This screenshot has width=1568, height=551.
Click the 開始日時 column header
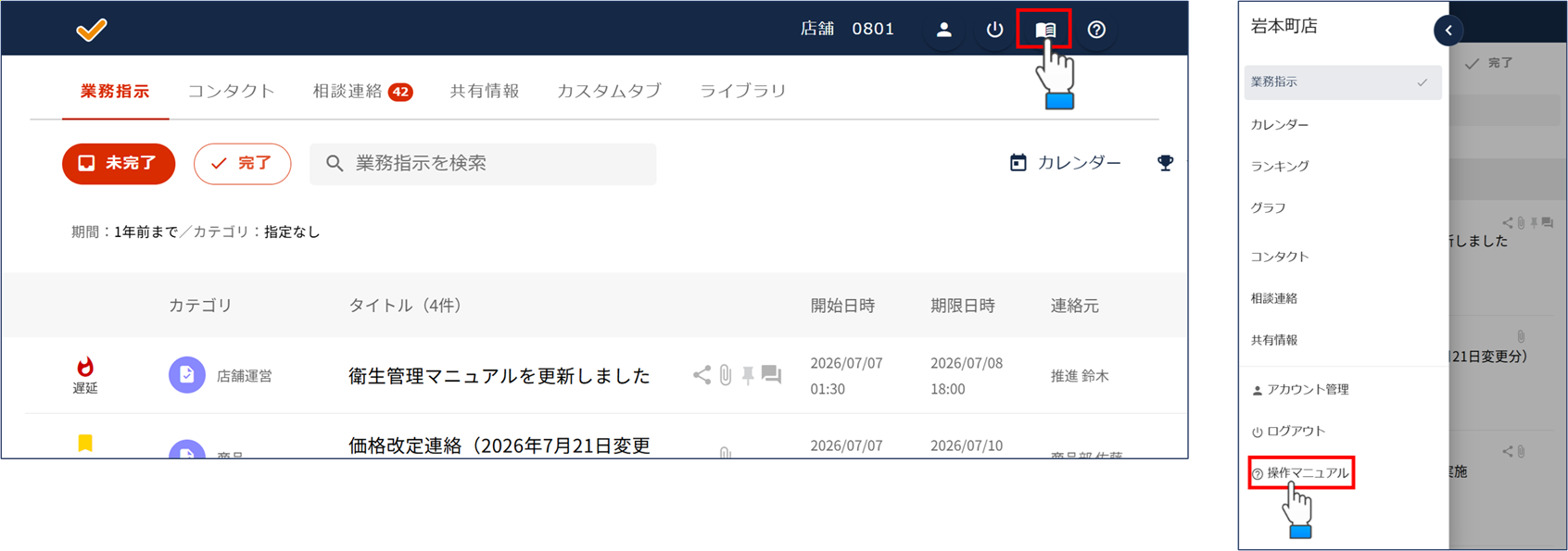842,306
